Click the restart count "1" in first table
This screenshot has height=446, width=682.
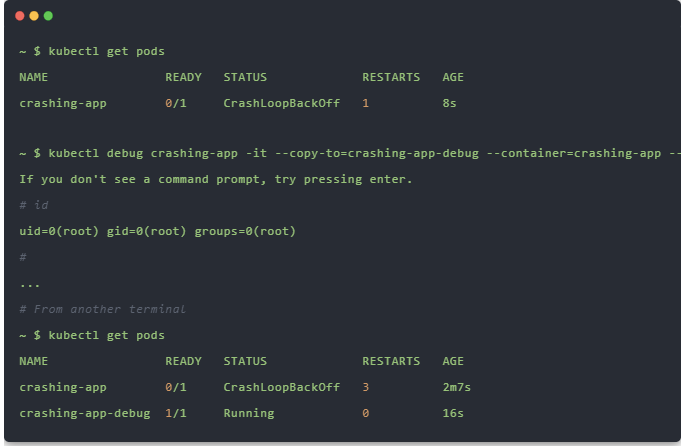pos(366,103)
